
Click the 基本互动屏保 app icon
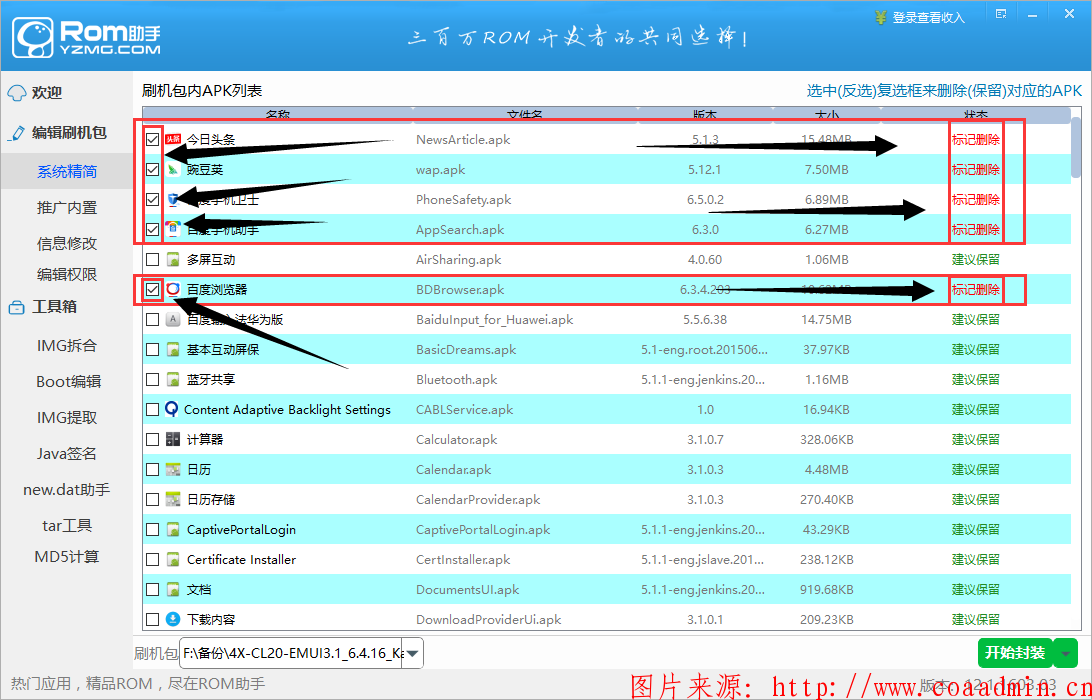tap(173, 349)
